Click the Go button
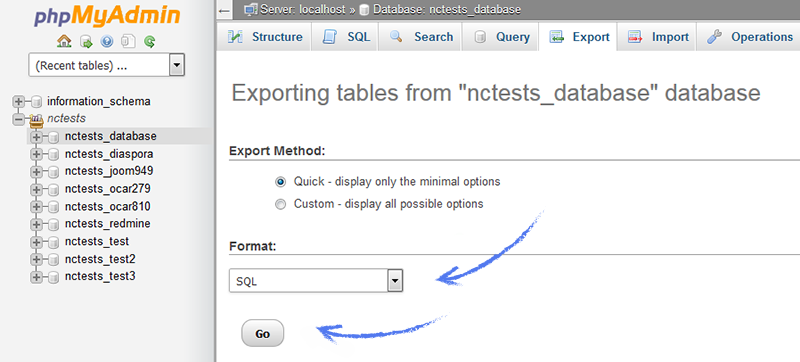The height and width of the screenshot is (362, 800). 262,333
